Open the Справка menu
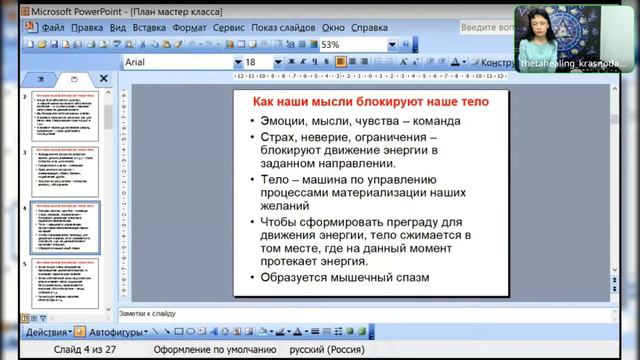The width and height of the screenshot is (640, 360). click(369, 28)
